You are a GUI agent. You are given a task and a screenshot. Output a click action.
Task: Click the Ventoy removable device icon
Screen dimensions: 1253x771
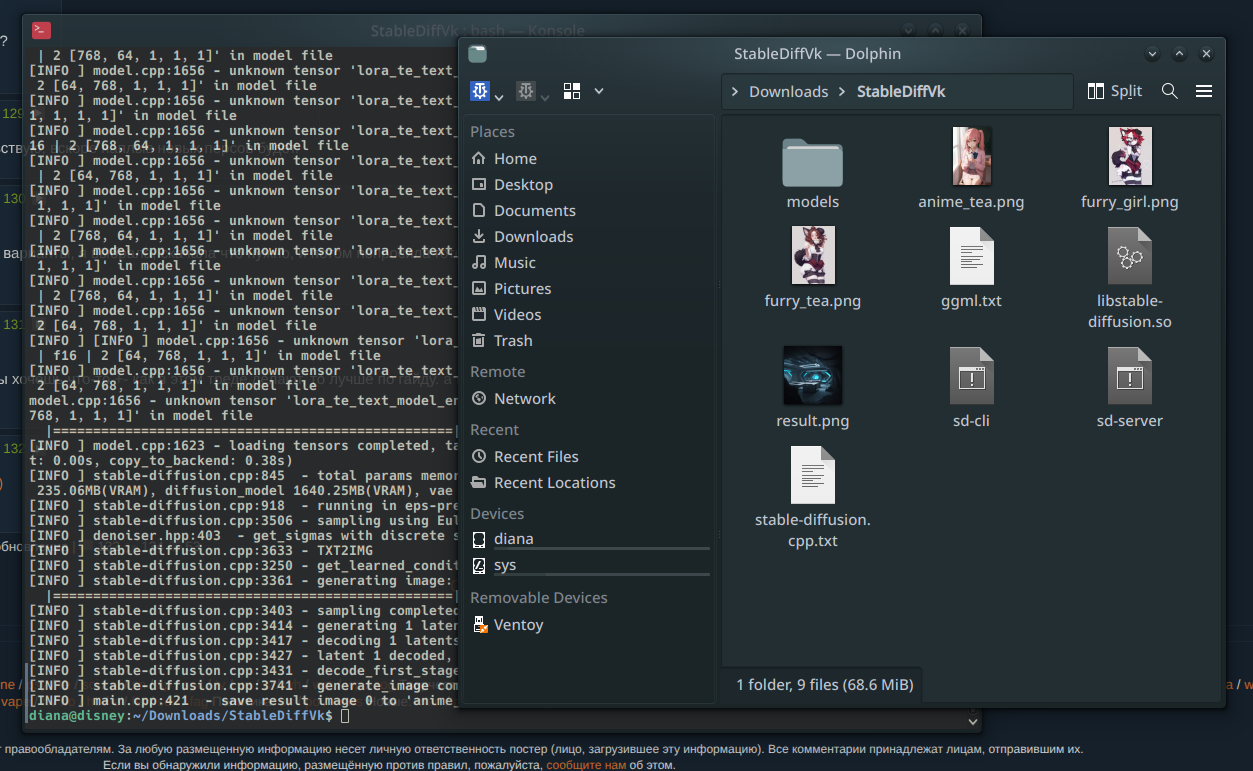[x=478, y=625]
